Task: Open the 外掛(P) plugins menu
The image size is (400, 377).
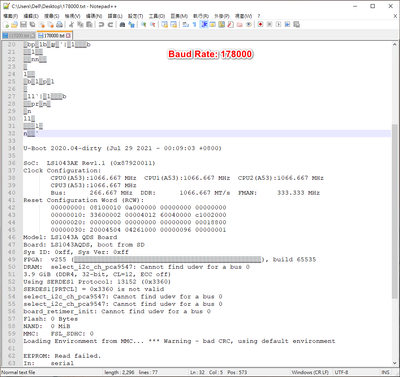Action: (222, 16)
